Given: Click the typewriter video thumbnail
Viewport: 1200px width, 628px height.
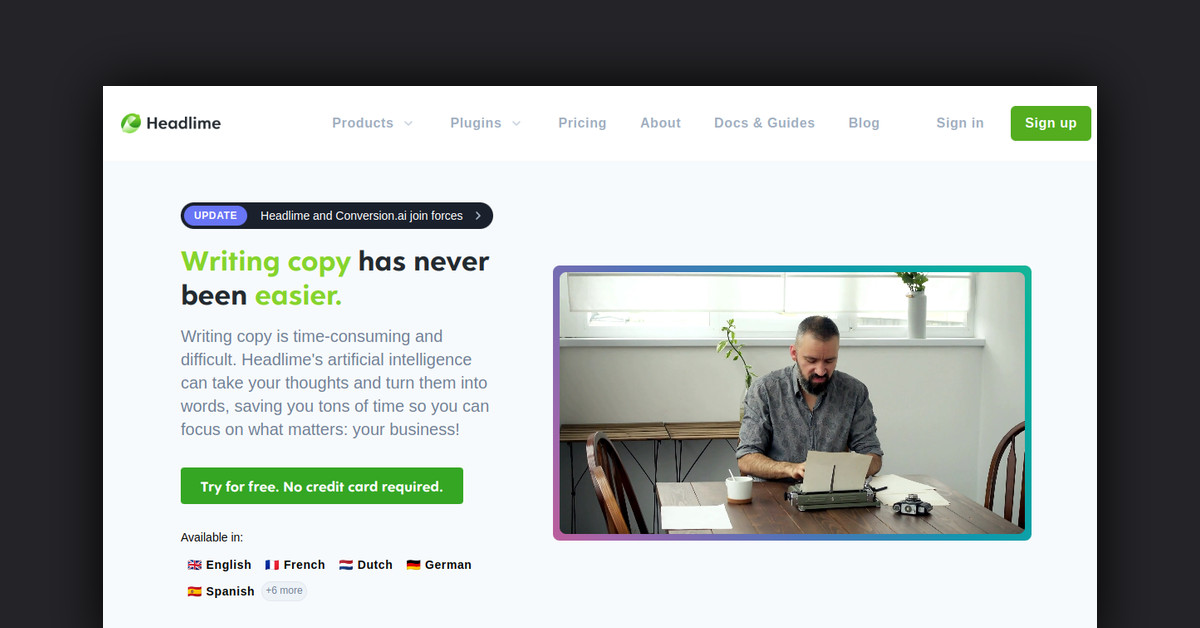Looking at the screenshot, I should tap(792, 403).
